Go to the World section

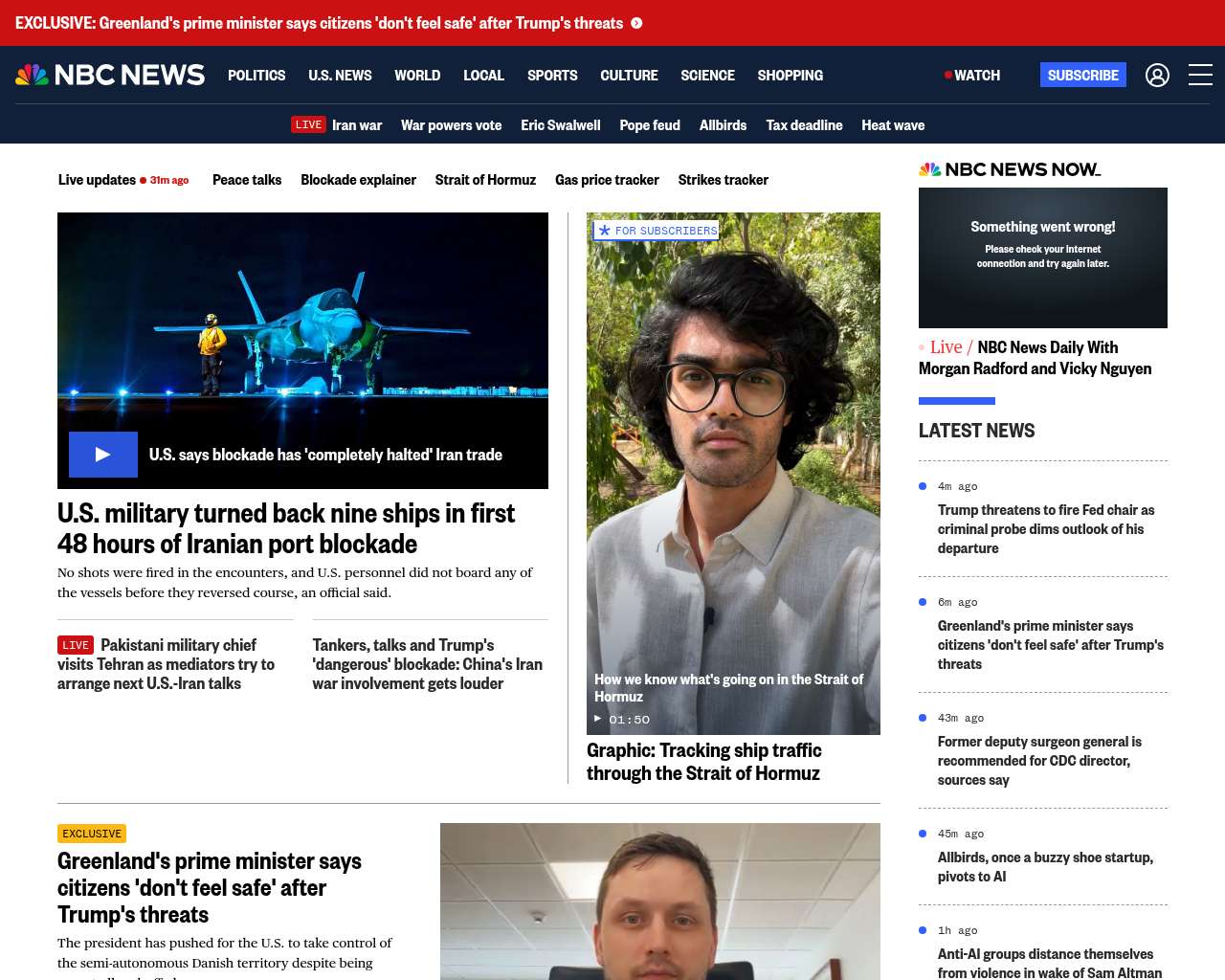point(417,75)
